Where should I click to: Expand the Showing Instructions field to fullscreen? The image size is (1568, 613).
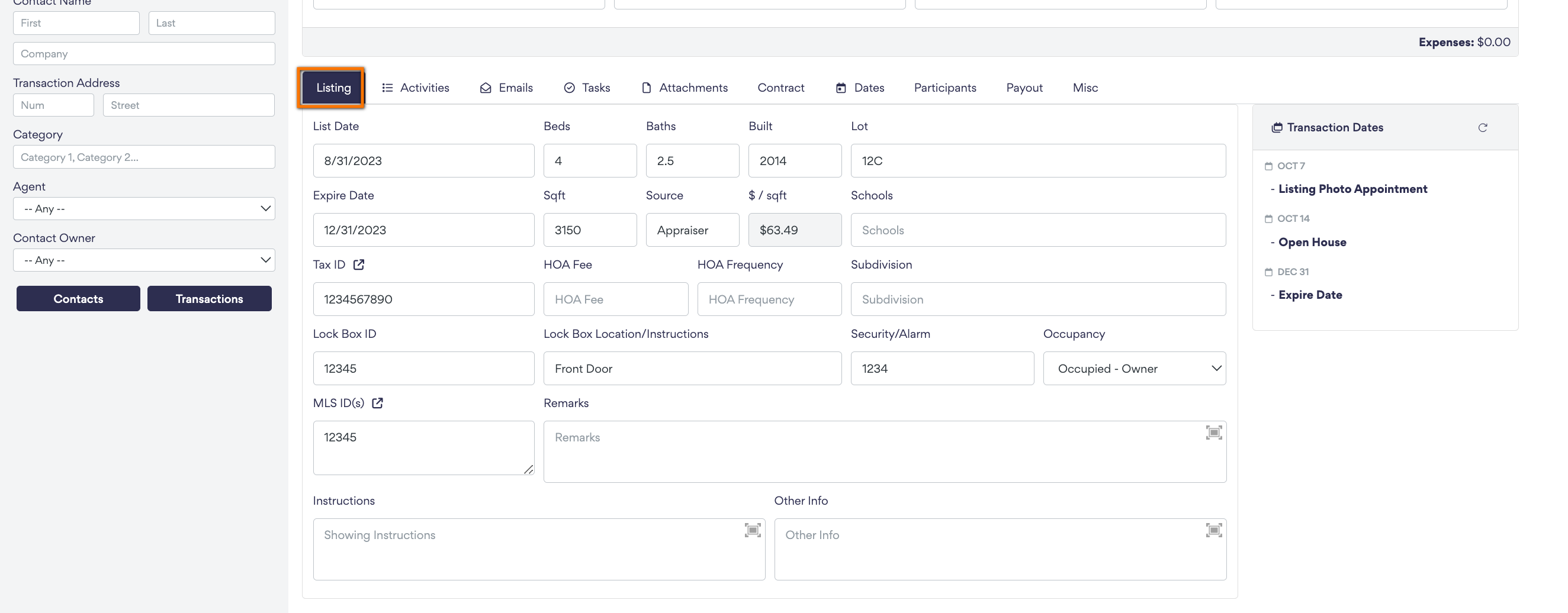[753, 530]
